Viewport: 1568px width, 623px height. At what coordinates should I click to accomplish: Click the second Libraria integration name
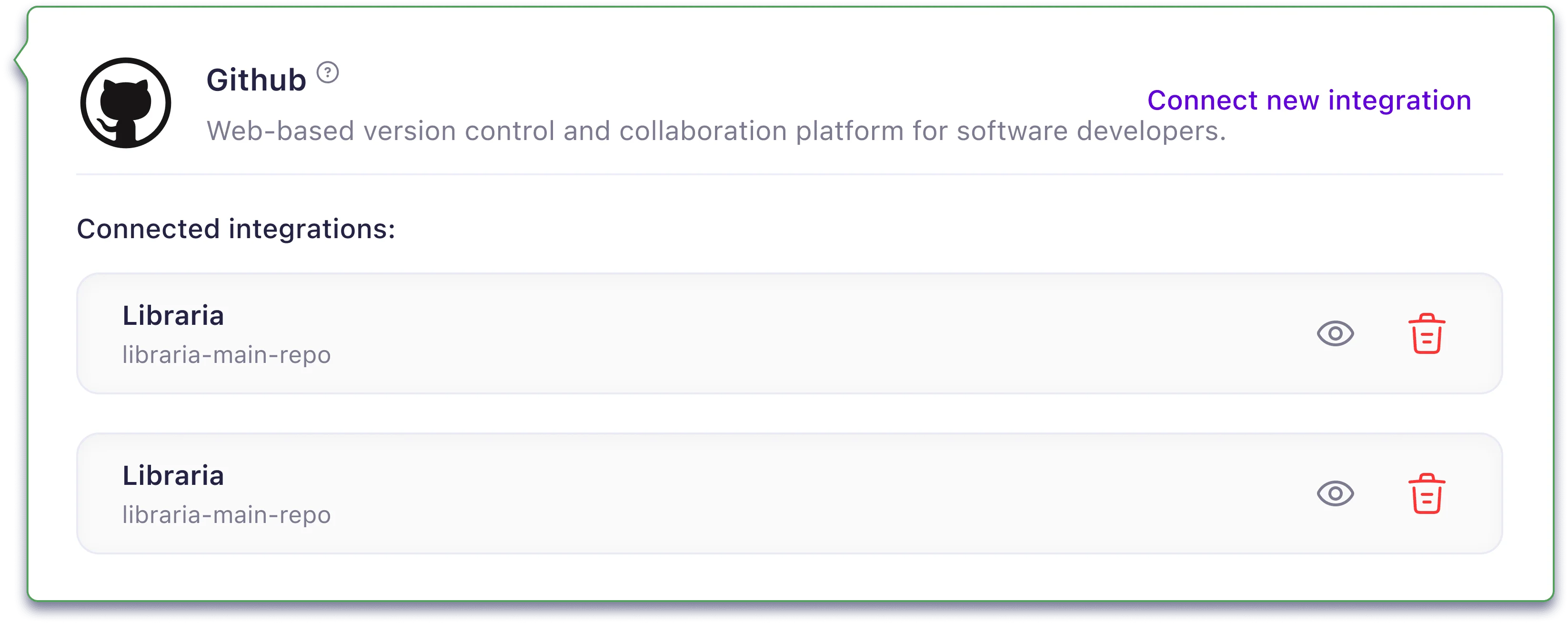pyautogui.click(x=173, y=476)
